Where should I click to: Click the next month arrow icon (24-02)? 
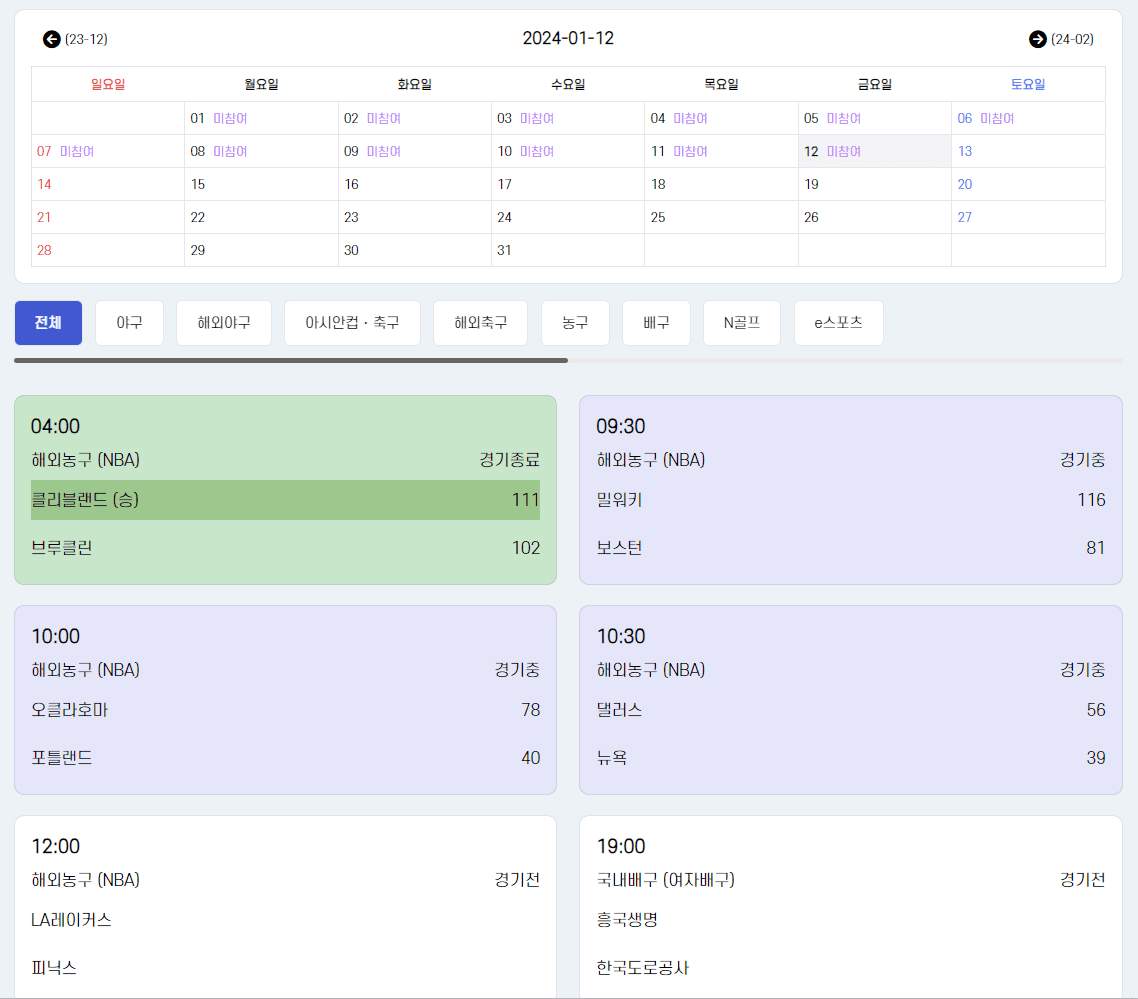1038,39
